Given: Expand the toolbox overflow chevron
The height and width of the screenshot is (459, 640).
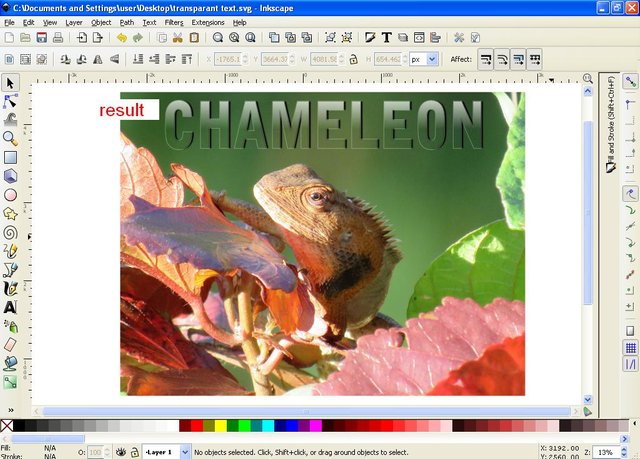Looking at the screenshot, I should click(11, 410).
